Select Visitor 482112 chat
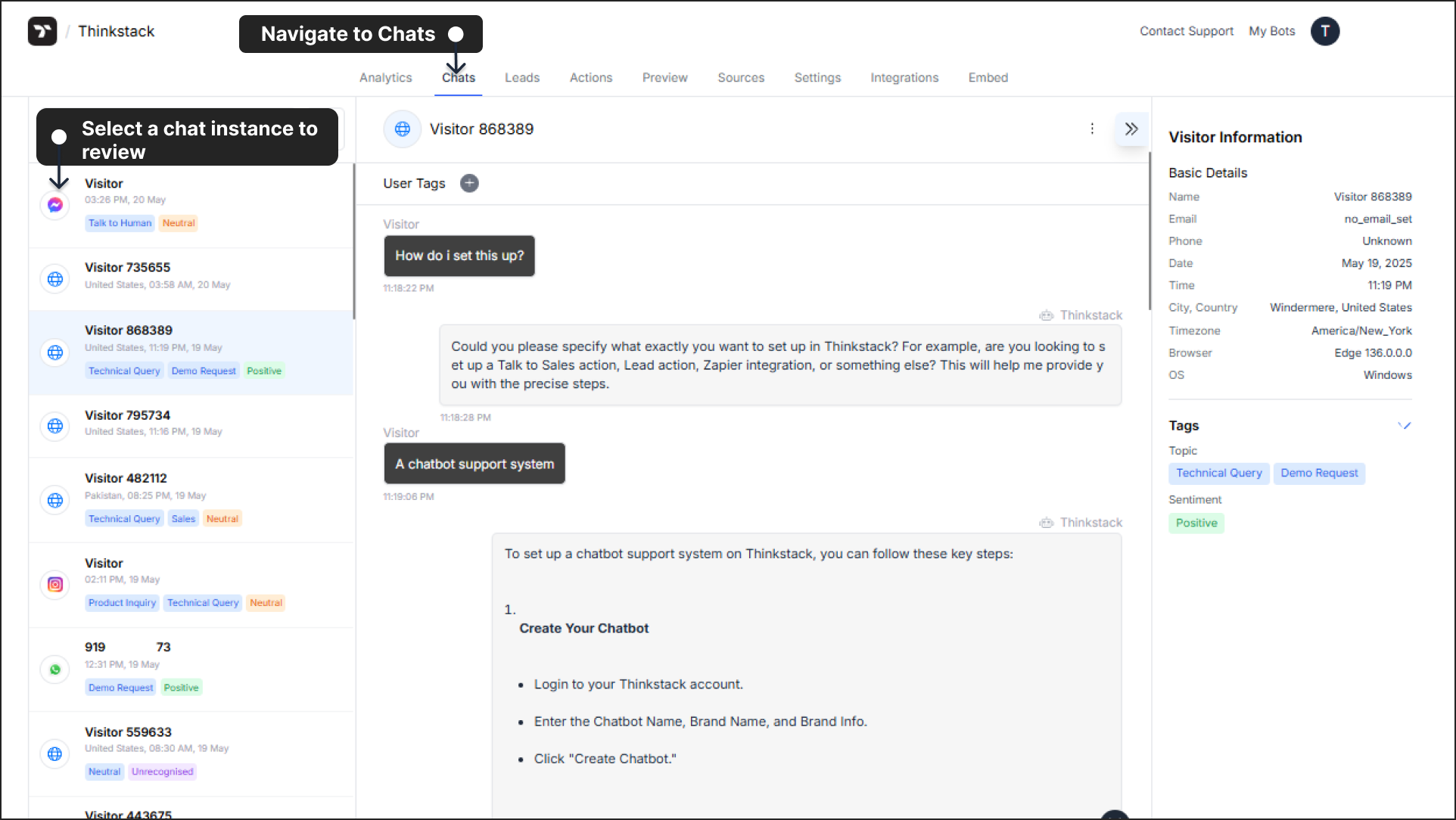Viewport: 1456px width, 820px height. (x=191, y=500)
